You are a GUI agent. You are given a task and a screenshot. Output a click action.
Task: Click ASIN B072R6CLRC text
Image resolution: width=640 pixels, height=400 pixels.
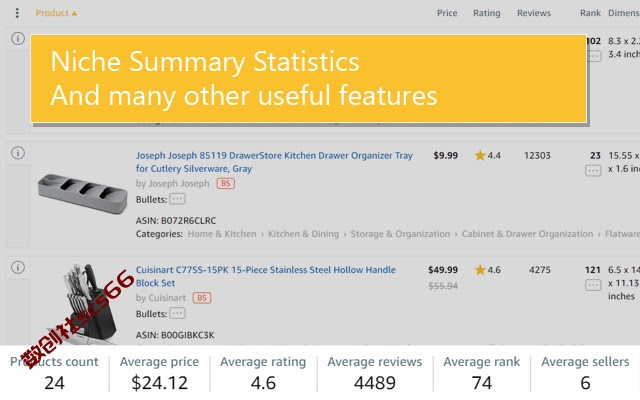coord(176,221)
